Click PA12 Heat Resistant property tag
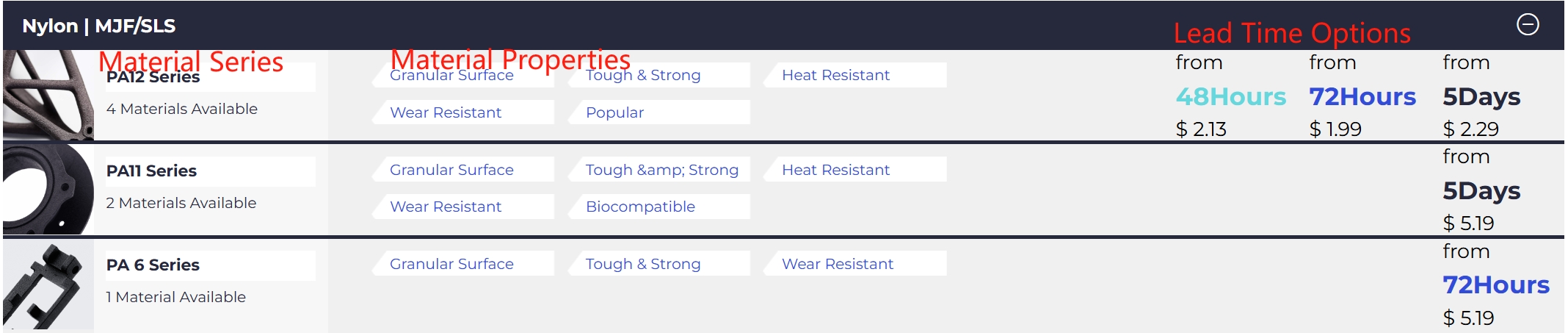This screenshot has width=1568, height=333. click(835, 75)
